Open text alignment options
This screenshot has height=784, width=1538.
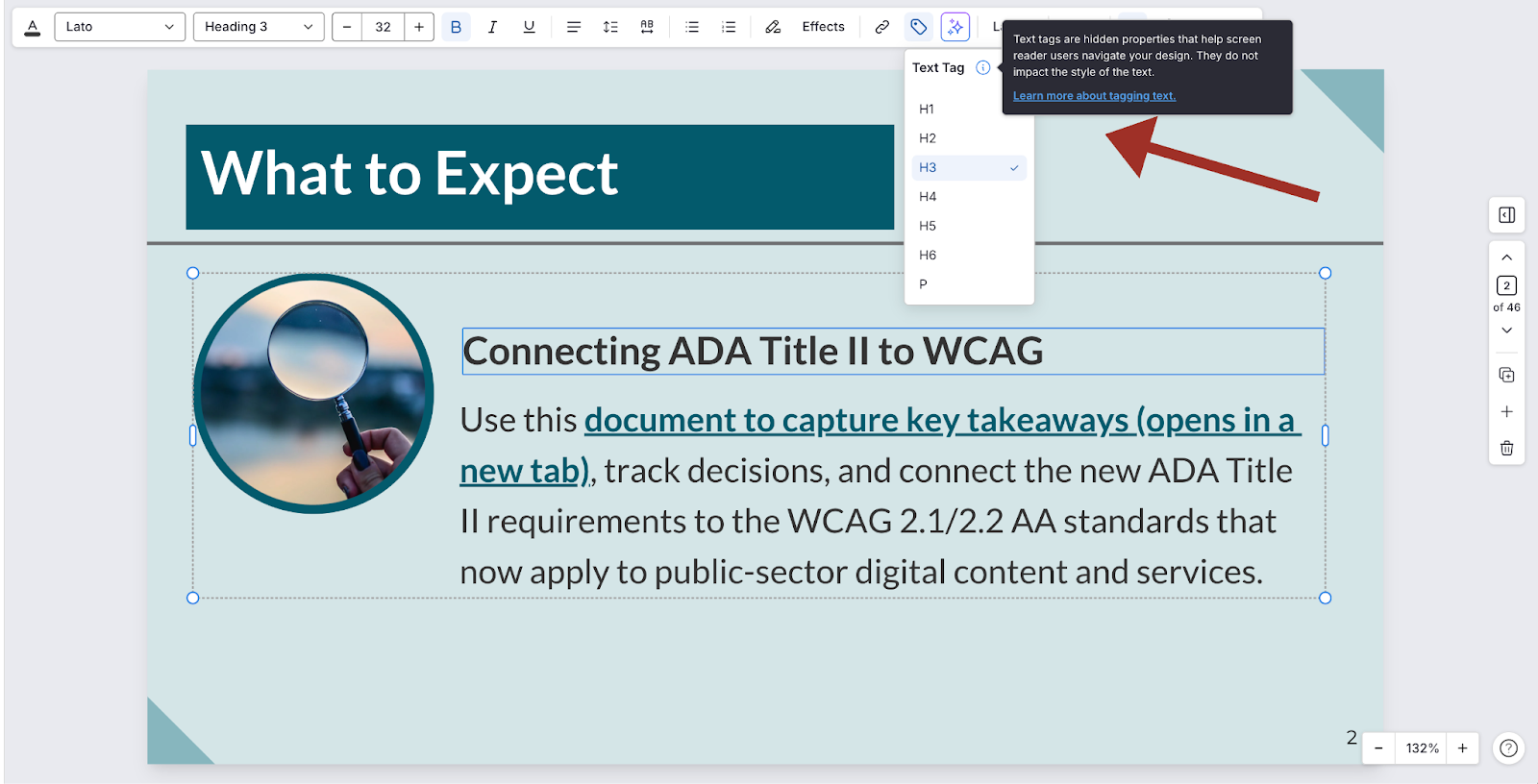[574, 27]
